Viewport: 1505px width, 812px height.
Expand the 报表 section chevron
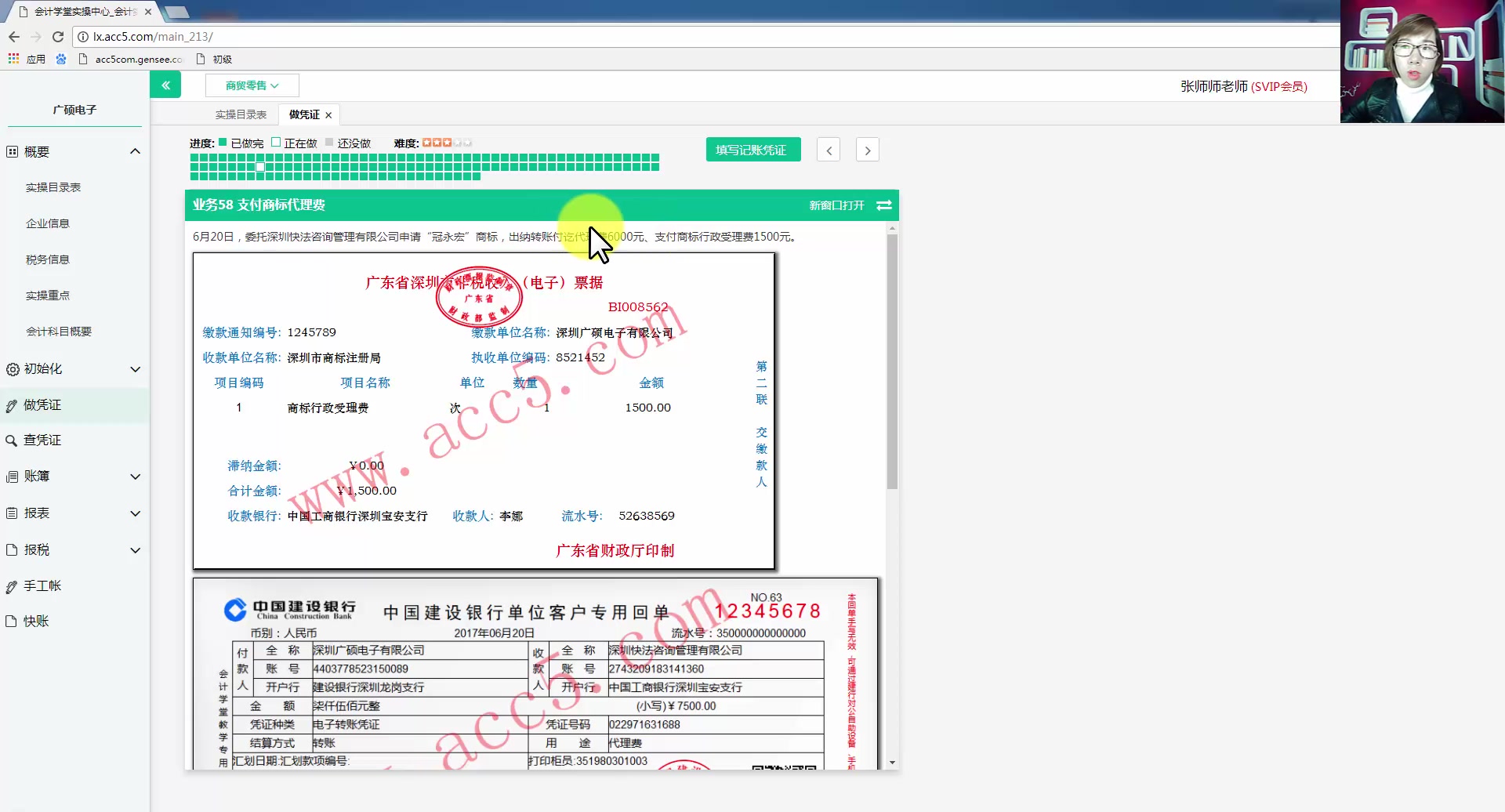click(135, 513)
